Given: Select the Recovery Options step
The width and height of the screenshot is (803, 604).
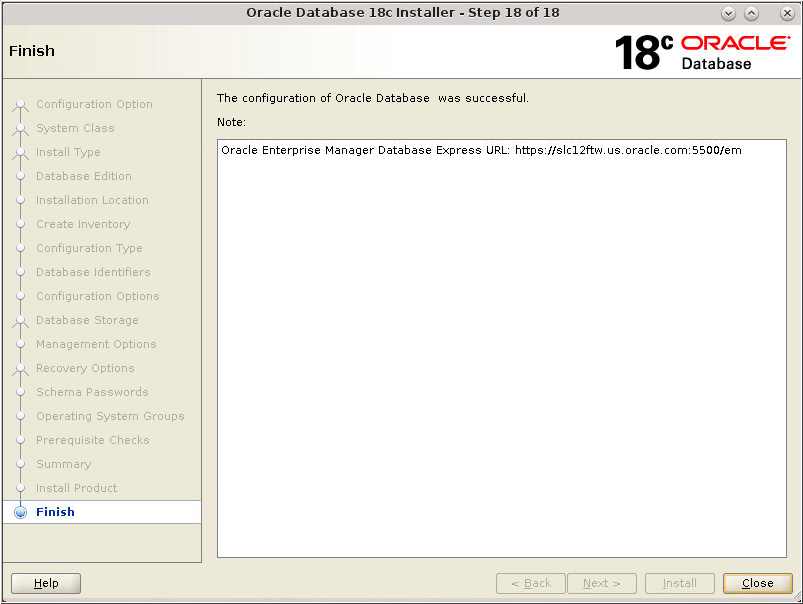Looking at the screenshot, I should click(85, 368).
